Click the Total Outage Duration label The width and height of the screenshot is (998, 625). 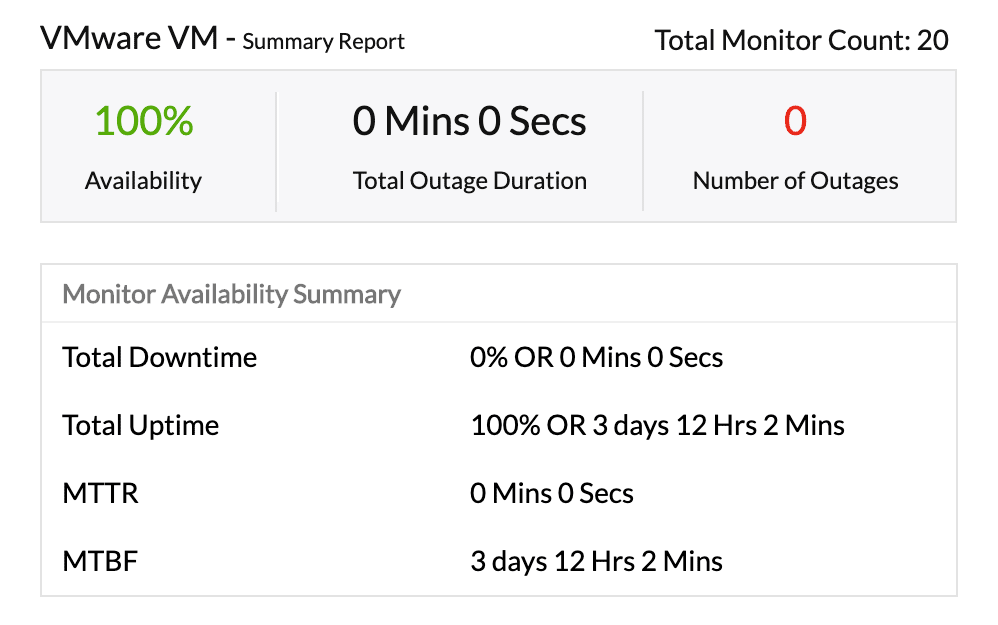click(470, 181)
